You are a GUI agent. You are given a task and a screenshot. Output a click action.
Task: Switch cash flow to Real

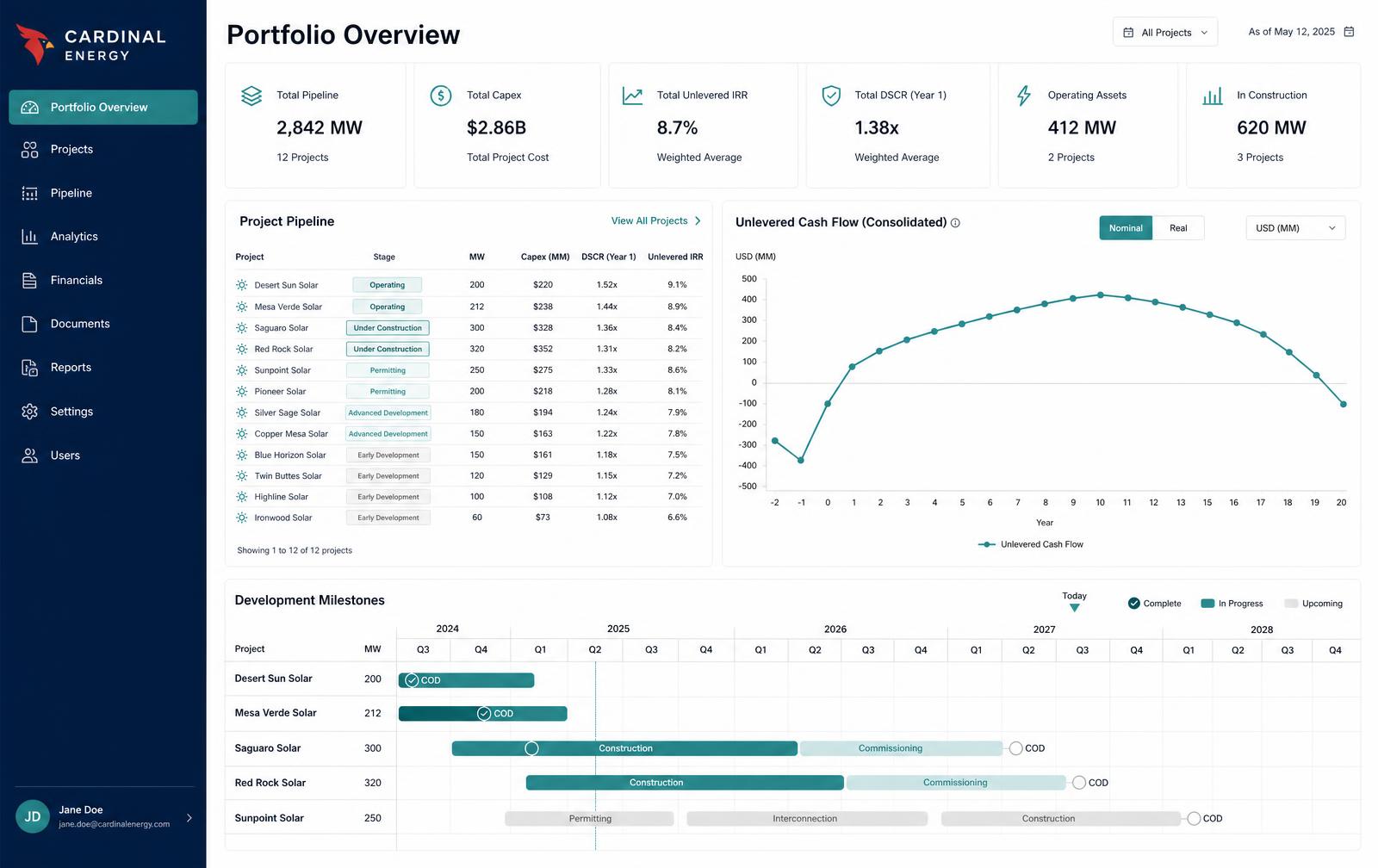1178,228
